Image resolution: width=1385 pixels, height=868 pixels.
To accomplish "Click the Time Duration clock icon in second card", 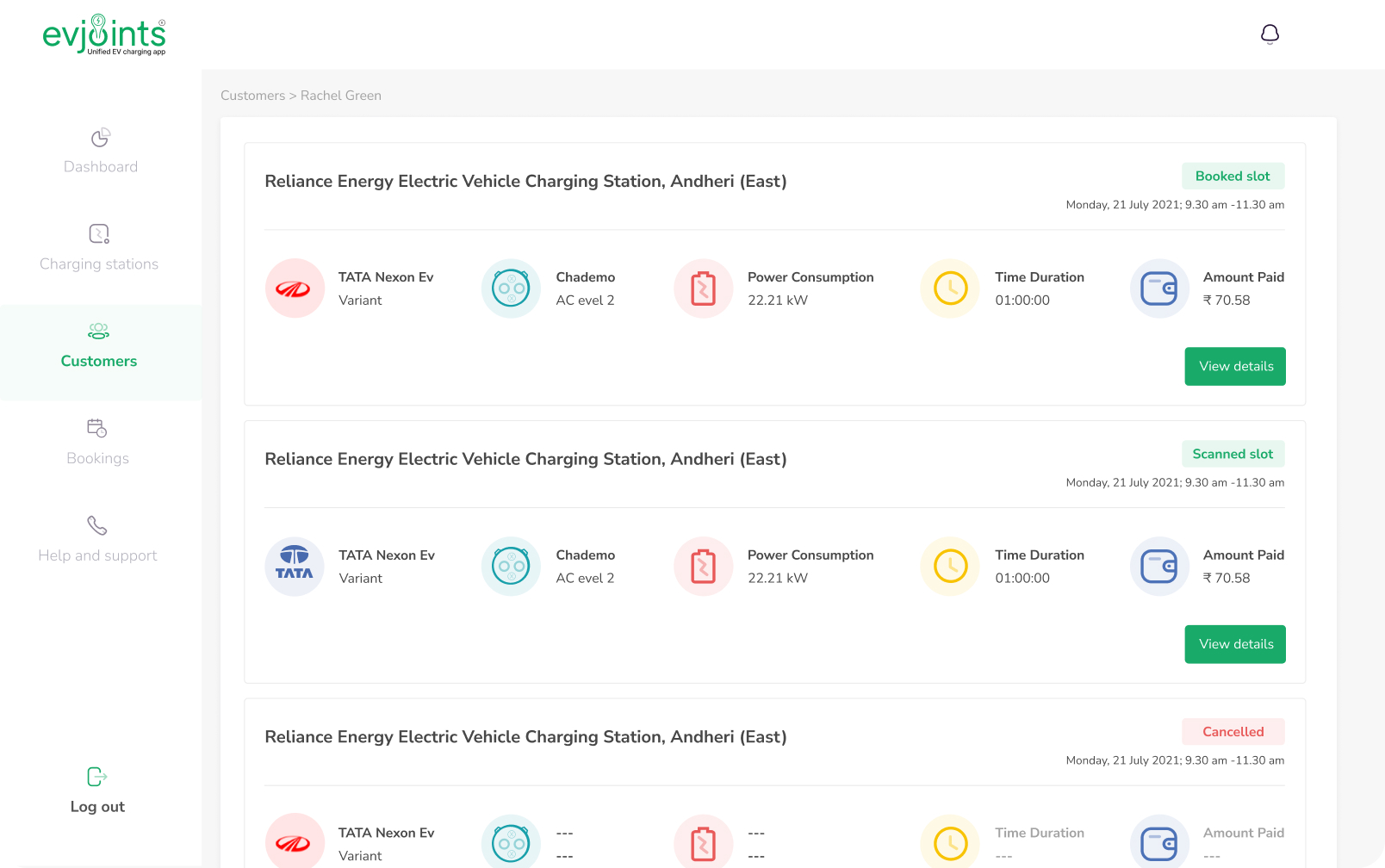I will (x=951, y=567).
